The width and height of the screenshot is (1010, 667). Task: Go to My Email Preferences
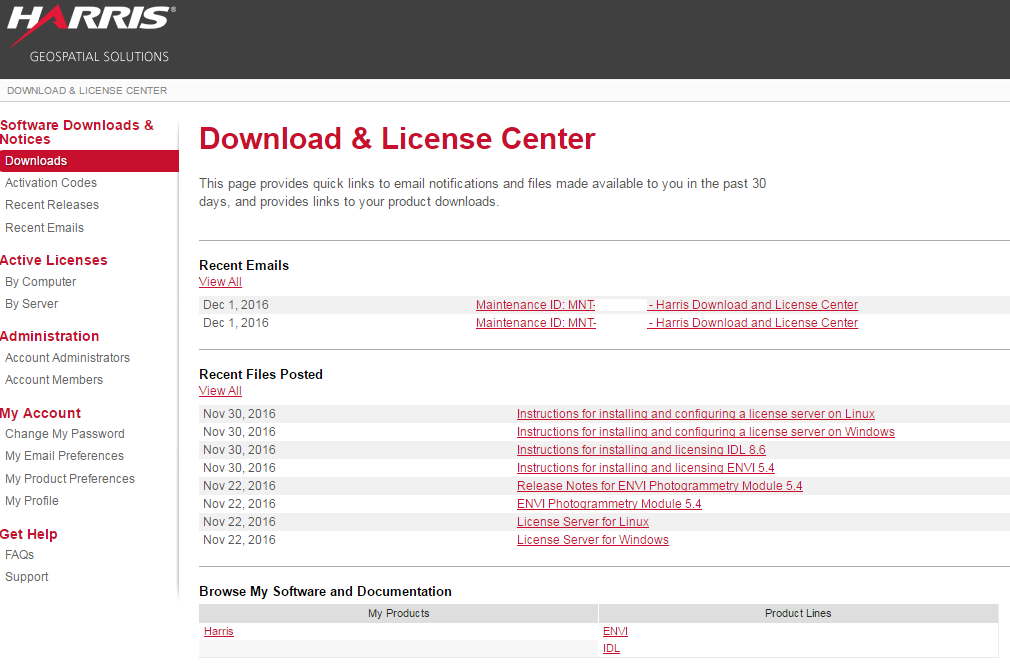64,456
